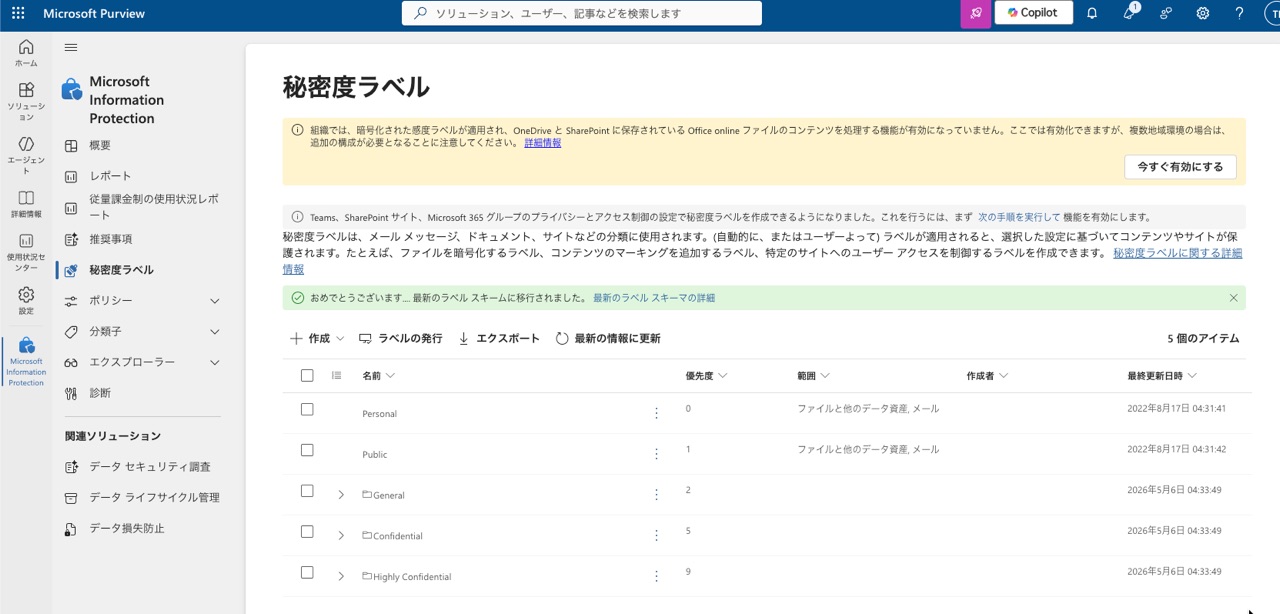Image resolution: width=1280 pixels, height=614 pixels.
Task: Click the pink Purview portal icon
Action: click(x=976, y=13)
